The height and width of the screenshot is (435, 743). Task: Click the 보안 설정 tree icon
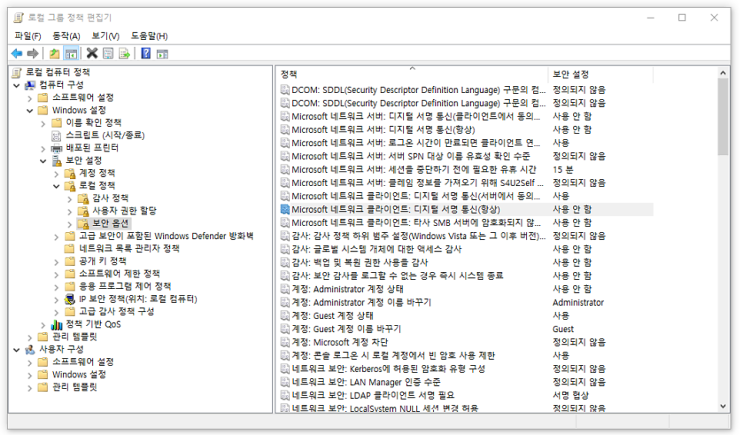tap(56, 161)
